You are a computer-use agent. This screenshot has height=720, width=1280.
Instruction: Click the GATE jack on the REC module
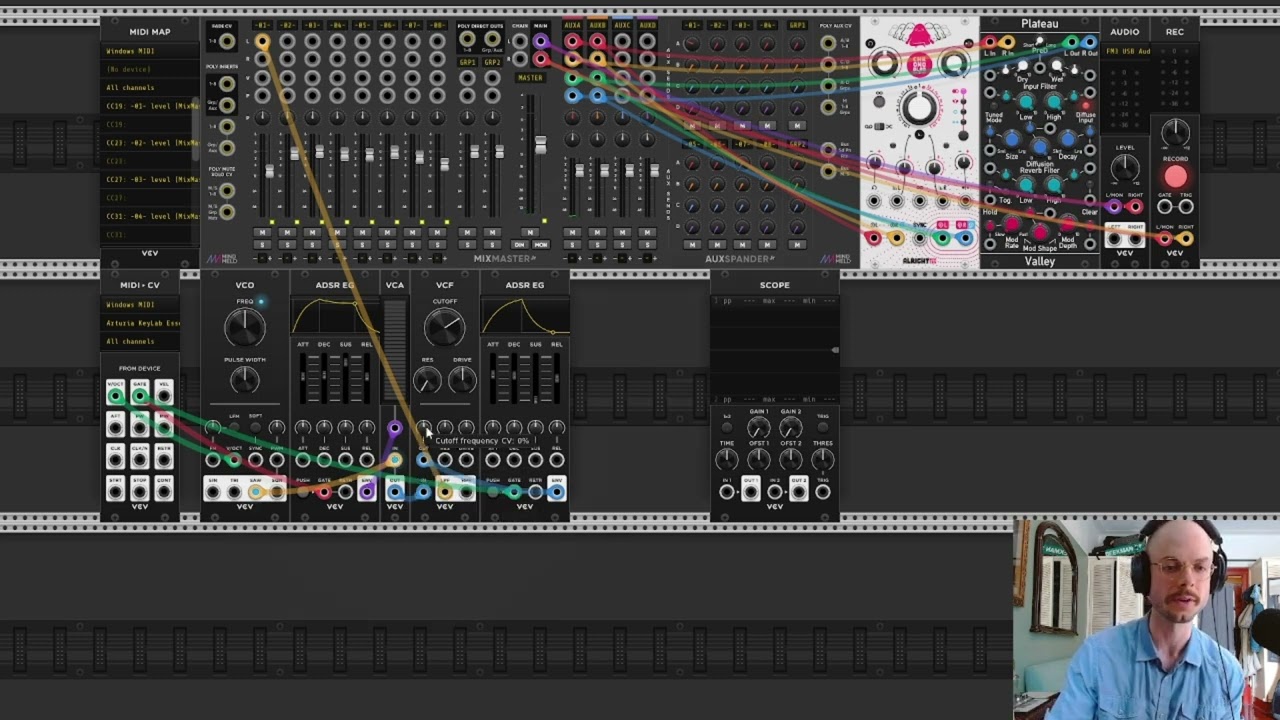(x=1165, y=206)
